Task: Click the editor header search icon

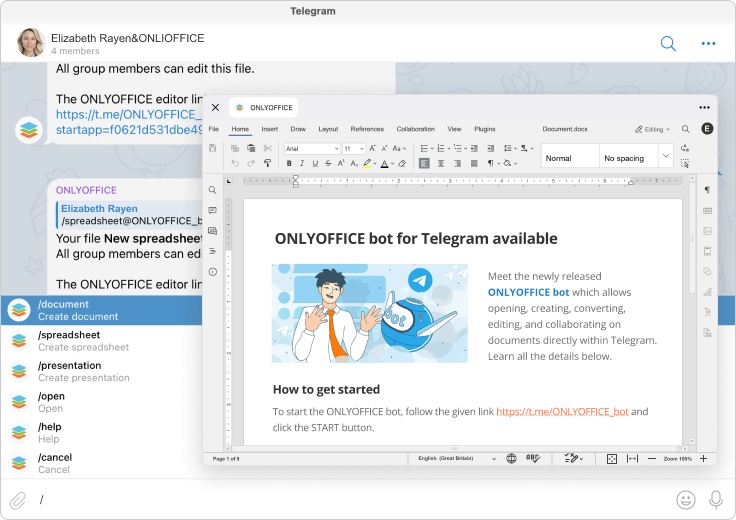Action: tap(686, 129)
